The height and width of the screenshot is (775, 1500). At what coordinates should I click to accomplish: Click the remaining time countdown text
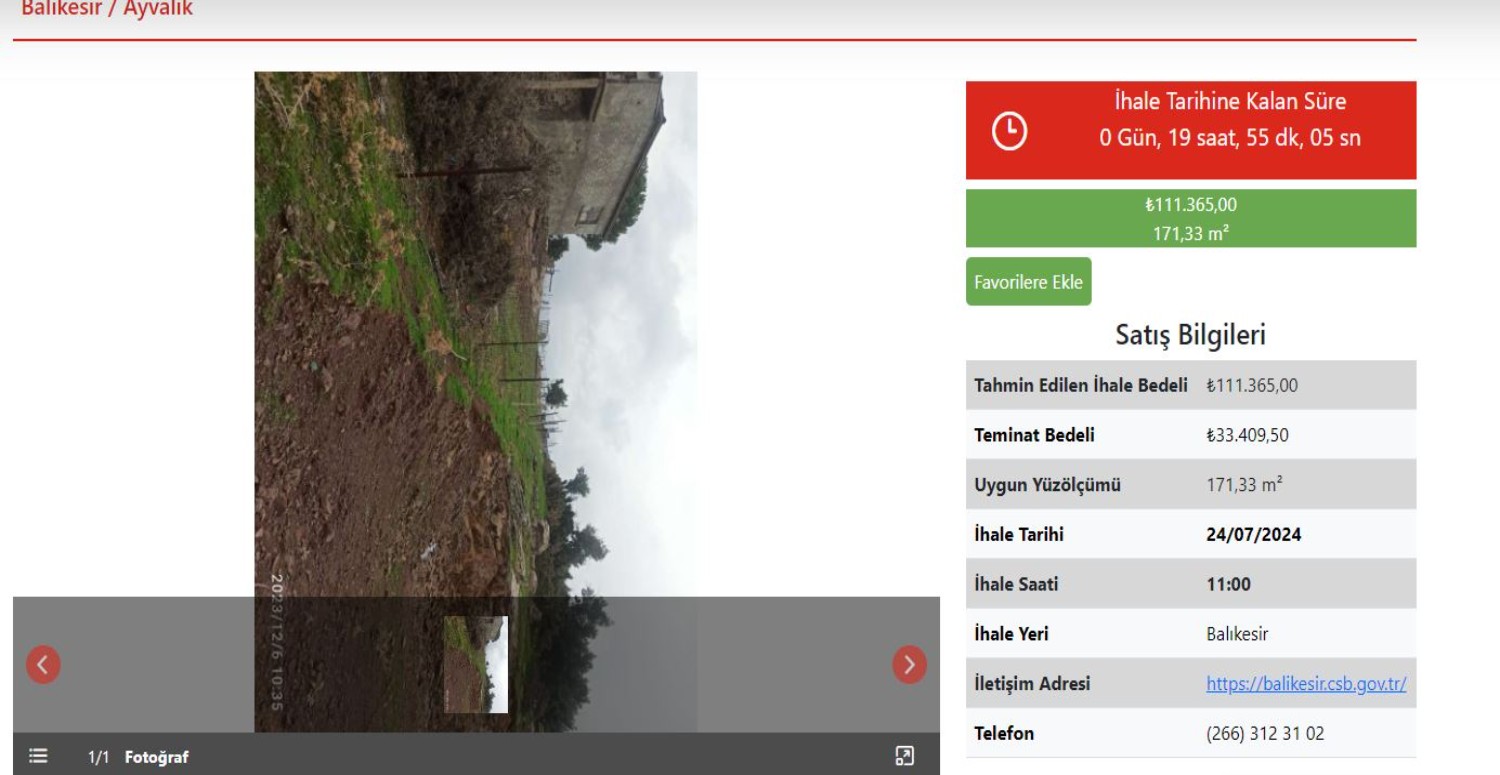click(x=1229, y=138)
